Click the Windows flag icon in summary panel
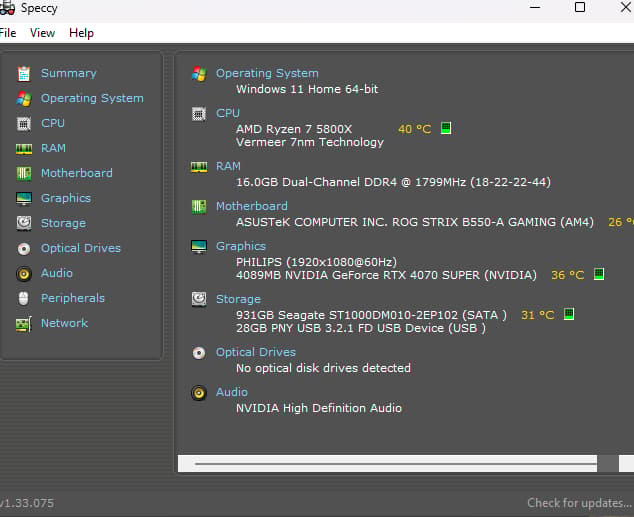This screenshot has width=634, height=517. (199, 74)
